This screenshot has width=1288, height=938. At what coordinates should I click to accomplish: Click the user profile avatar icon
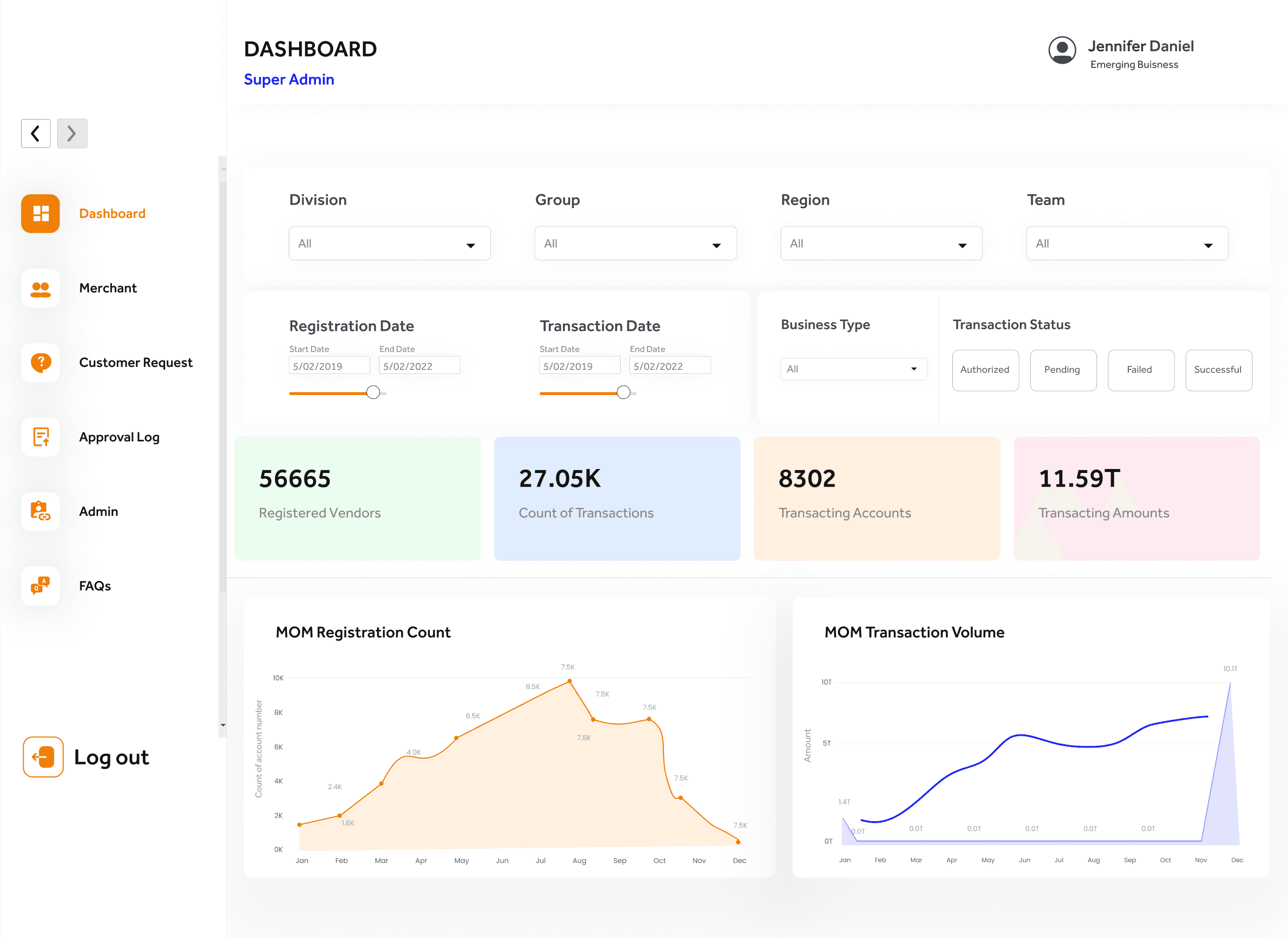[1062, 51]
